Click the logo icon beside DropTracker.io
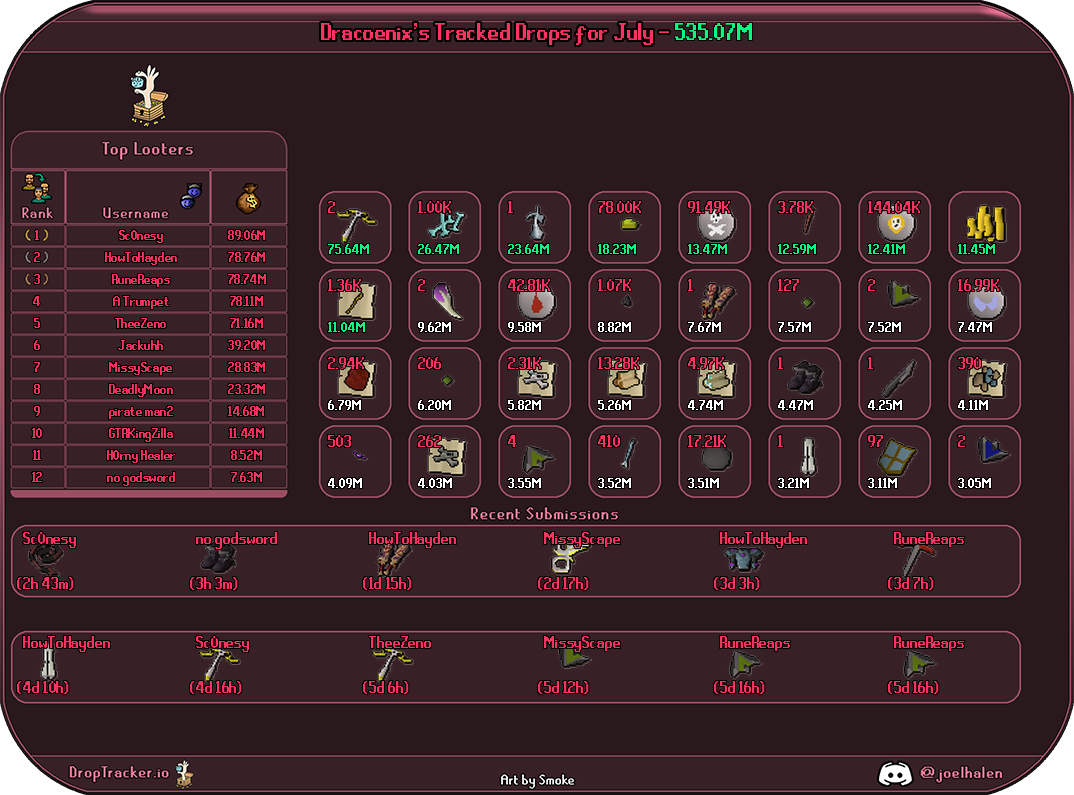Image resolution: width=1074 pixels, height=795 pixels. (184, 774)
